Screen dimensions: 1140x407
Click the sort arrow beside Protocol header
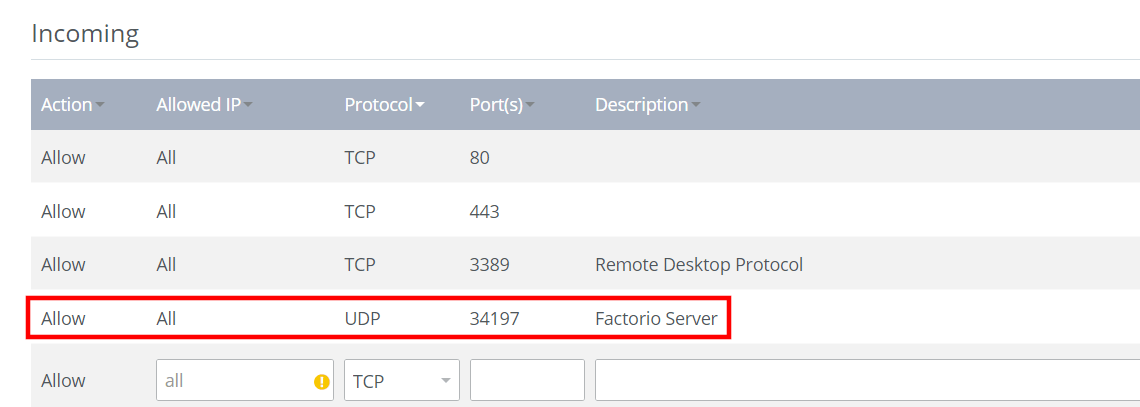pyautogui.click(x=420, y=106)
